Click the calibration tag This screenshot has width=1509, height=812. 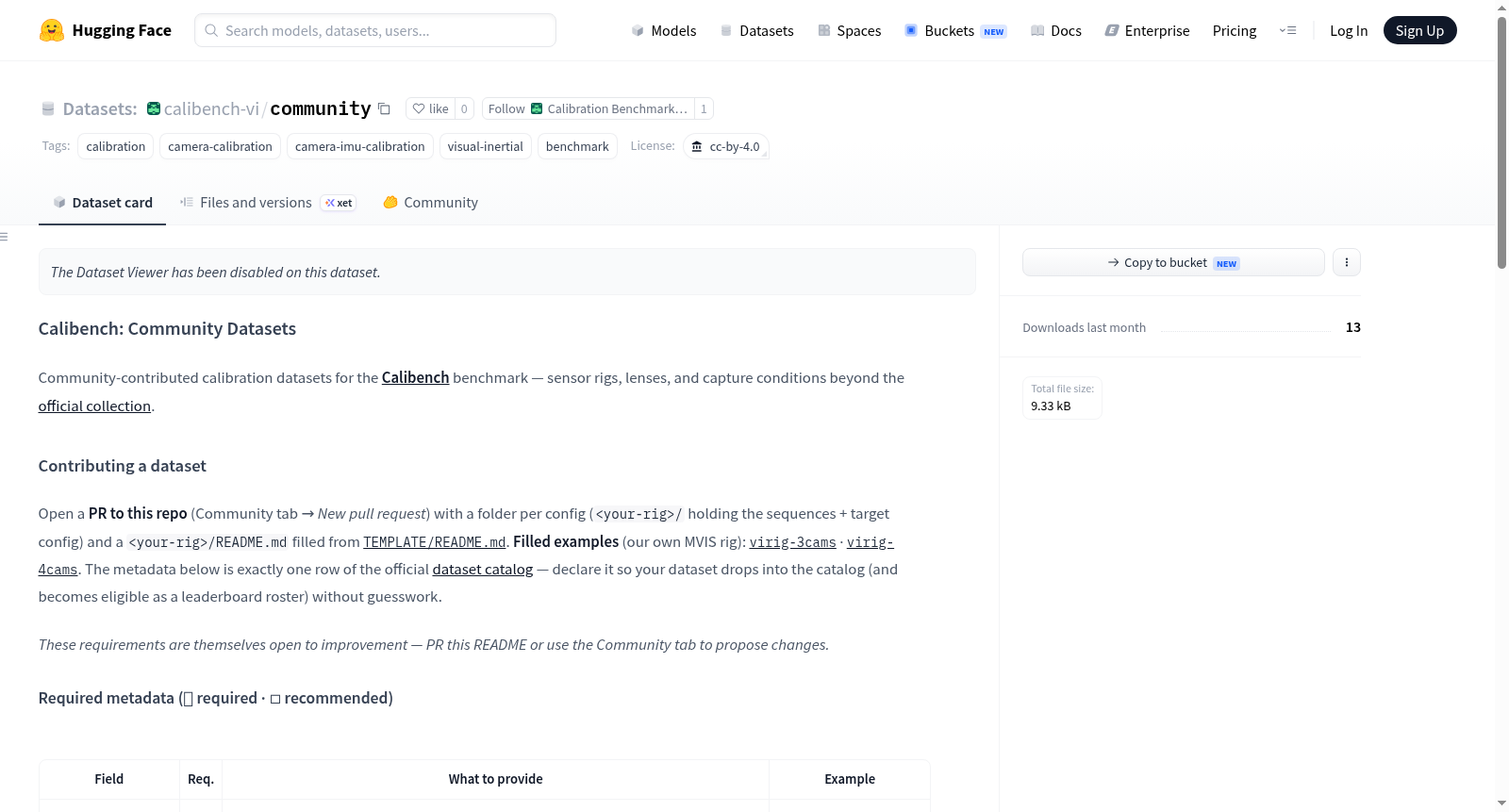click(x=116, y=146)
